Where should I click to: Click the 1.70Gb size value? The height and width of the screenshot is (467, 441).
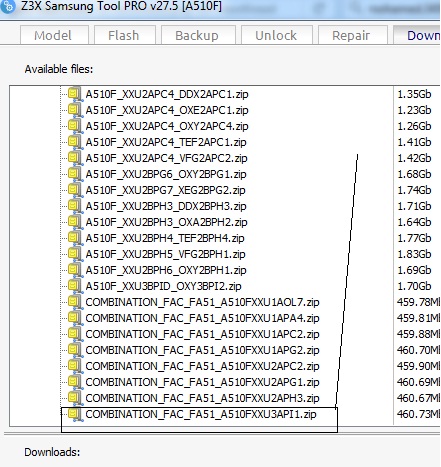[414, 286]
